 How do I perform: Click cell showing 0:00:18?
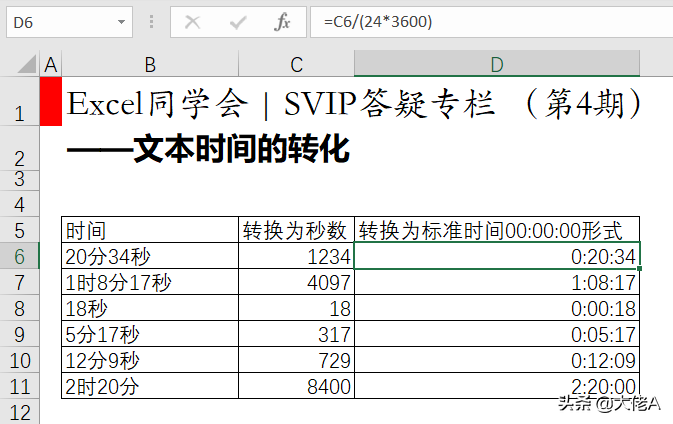click(x=497, y=308)
